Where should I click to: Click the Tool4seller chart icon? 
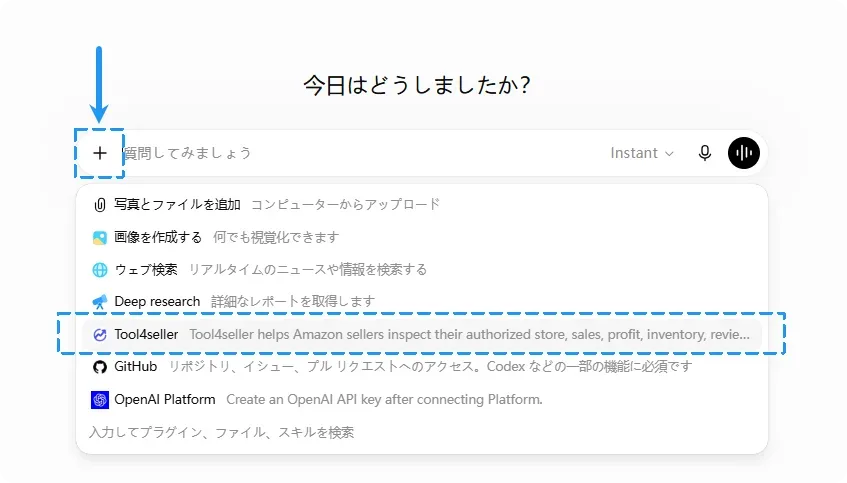click(x=100, y=335)
